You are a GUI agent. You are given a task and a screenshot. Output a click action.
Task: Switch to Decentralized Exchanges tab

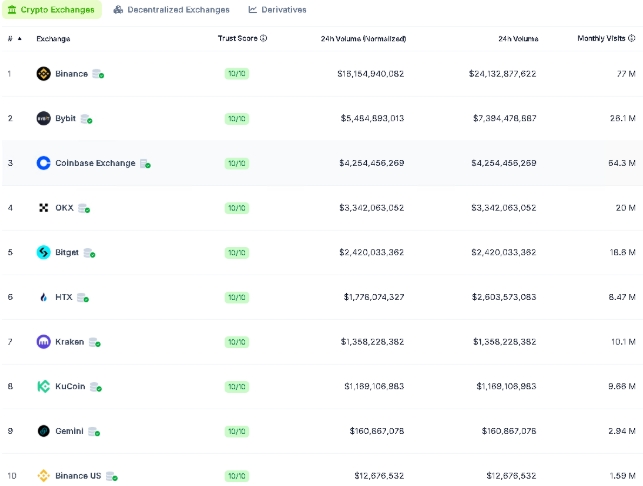[x=171, y=9]
